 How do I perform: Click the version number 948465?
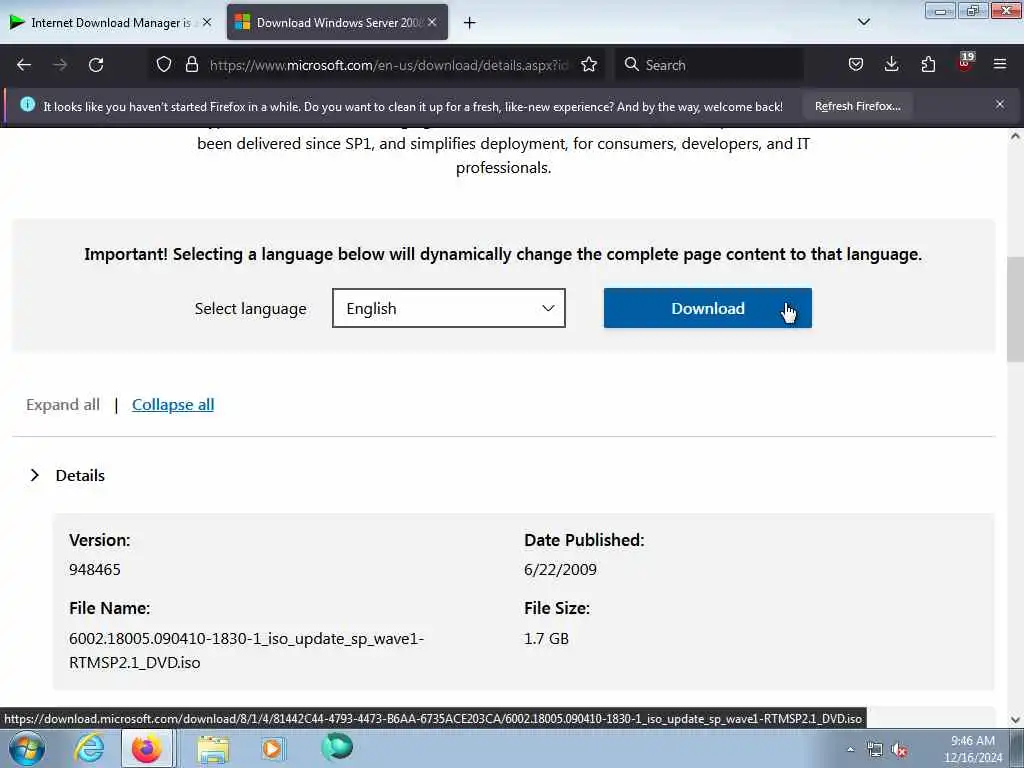tap(95, 569)
